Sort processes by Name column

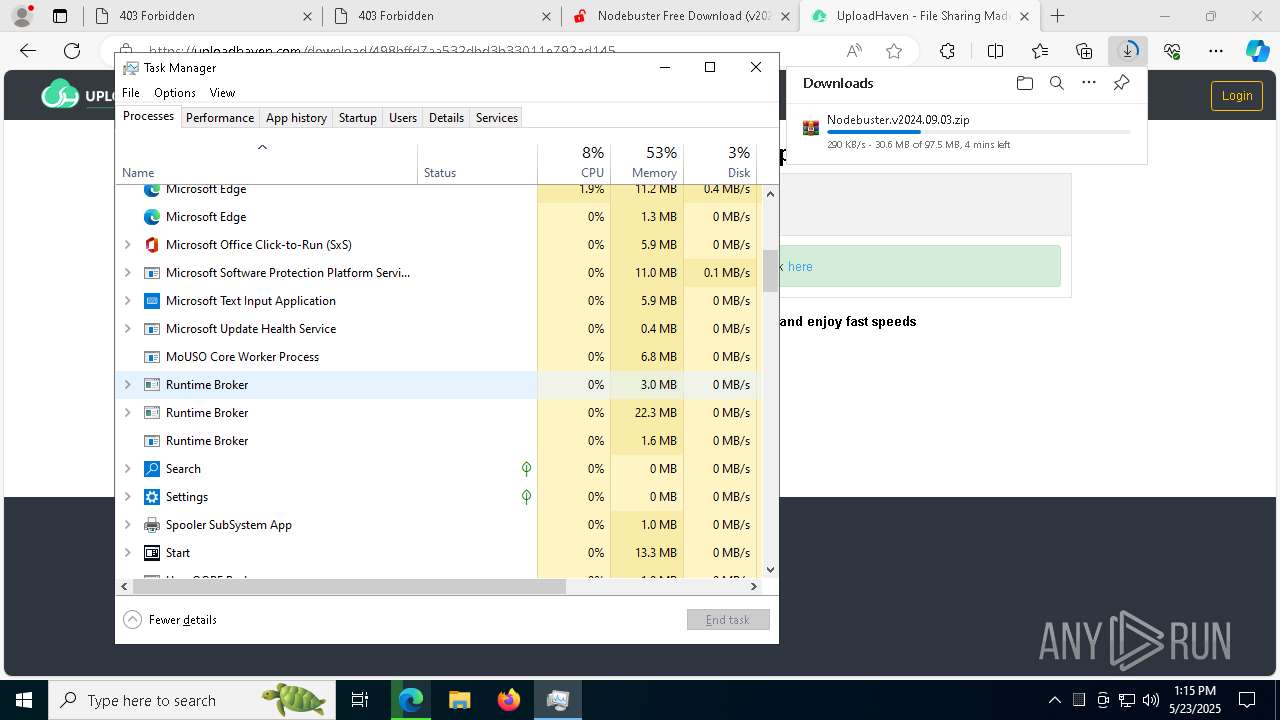(x=267, y=163)
